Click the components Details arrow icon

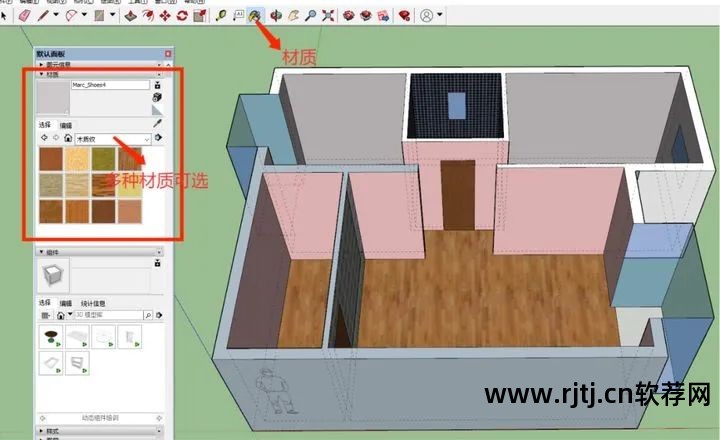[159, 315]
